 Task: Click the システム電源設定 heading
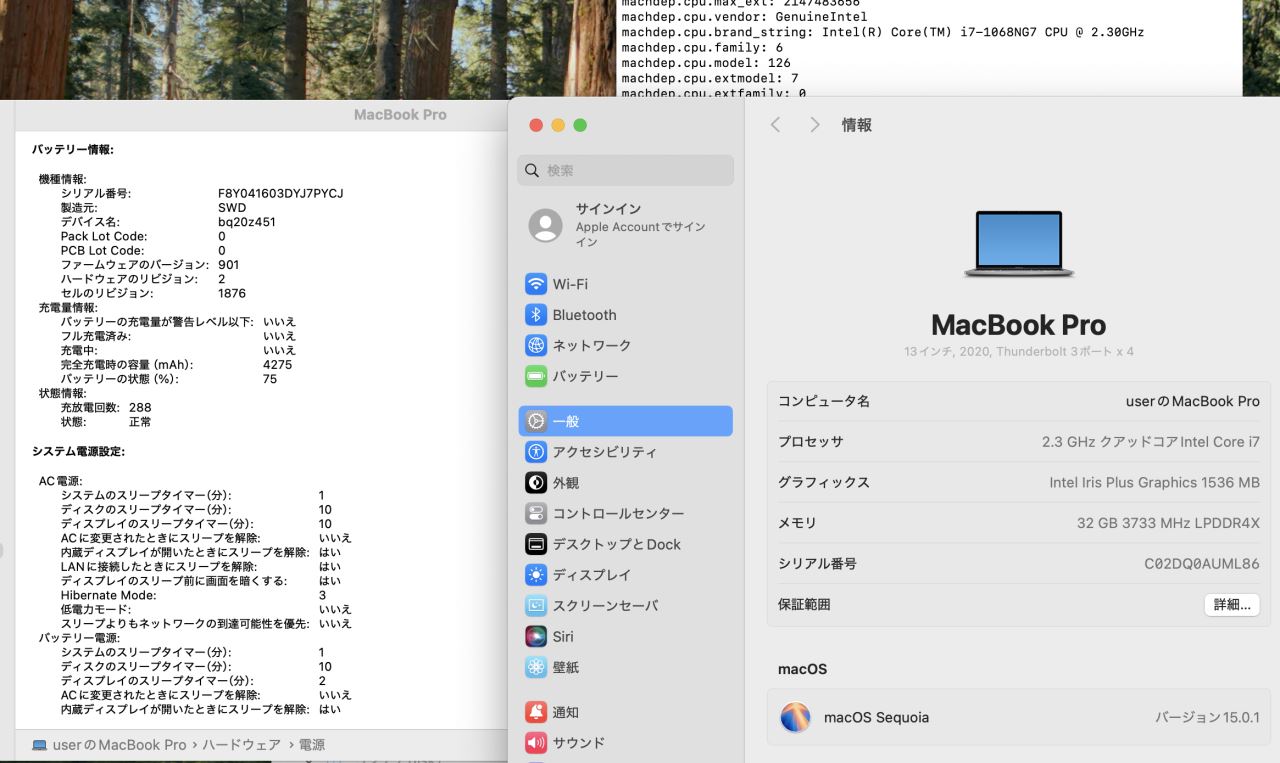tap(78, 452)
